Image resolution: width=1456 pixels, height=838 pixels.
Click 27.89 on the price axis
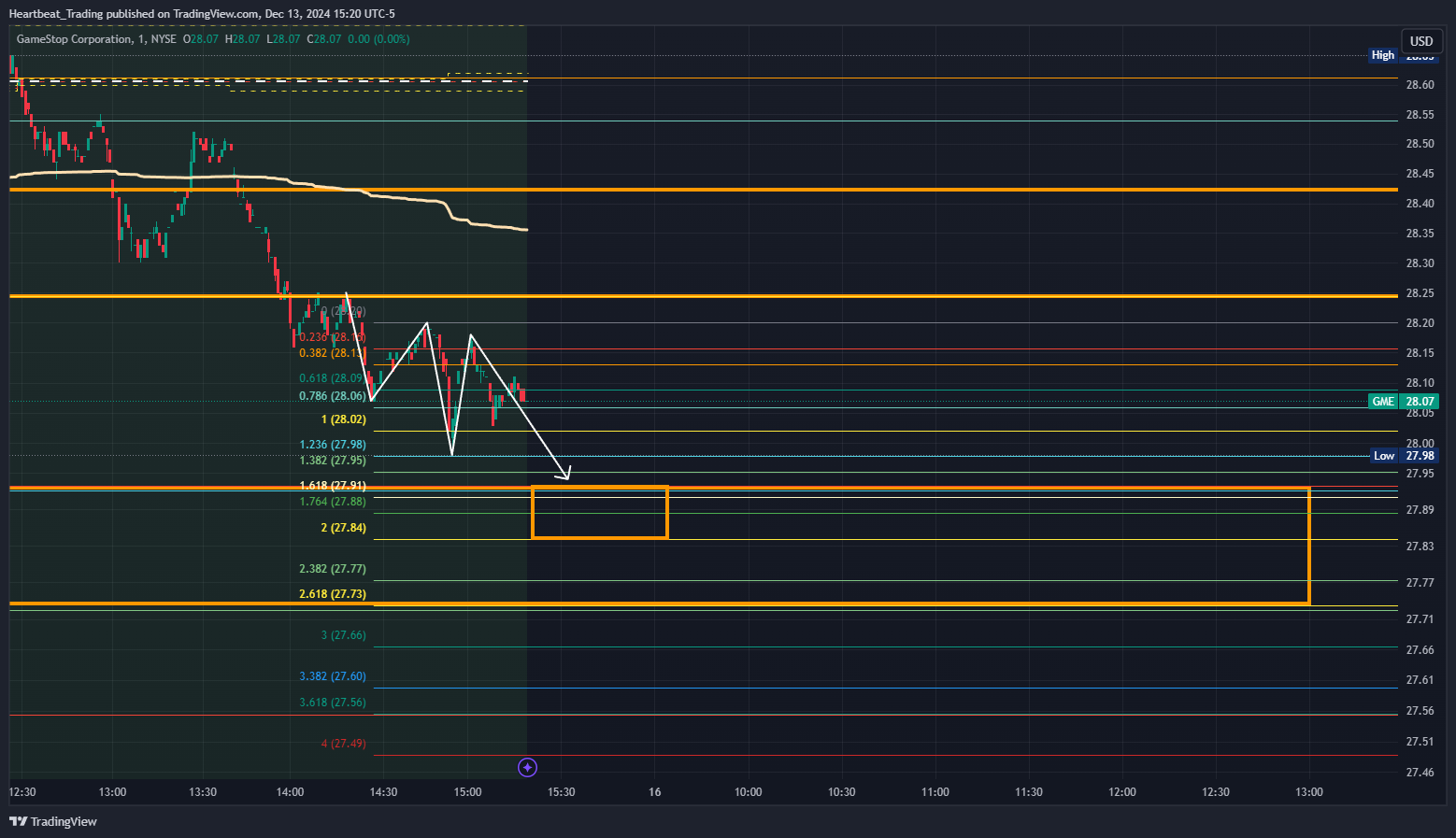coord(1420,510)
